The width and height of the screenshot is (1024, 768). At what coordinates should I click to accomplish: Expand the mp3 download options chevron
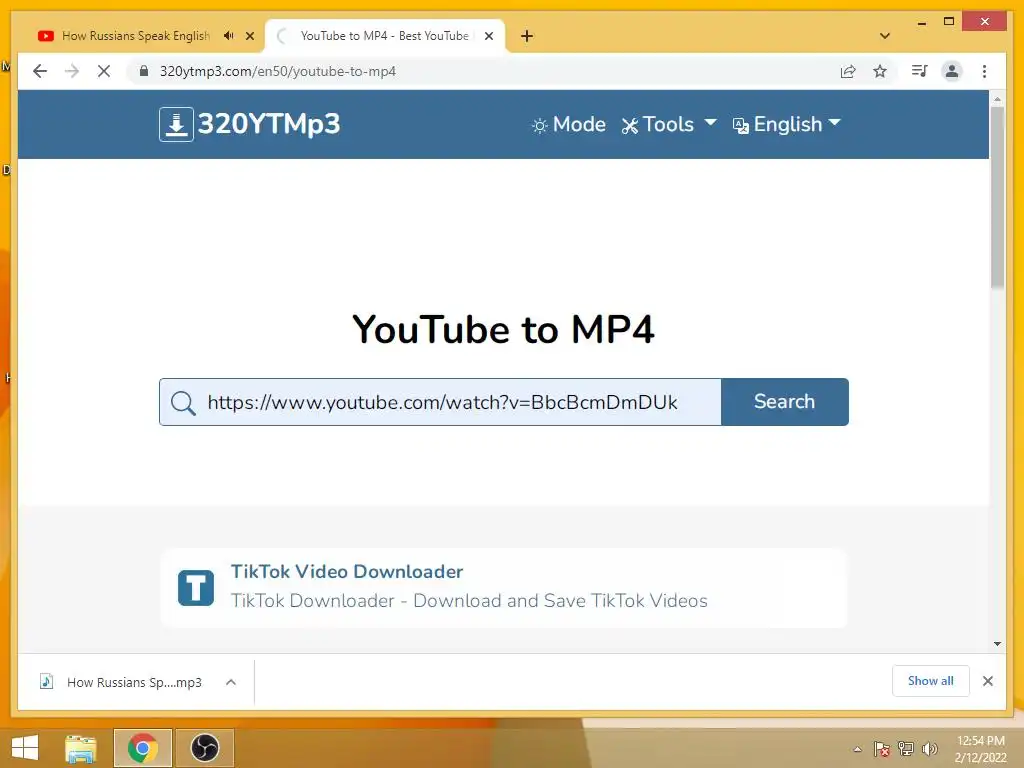[231, 682]
